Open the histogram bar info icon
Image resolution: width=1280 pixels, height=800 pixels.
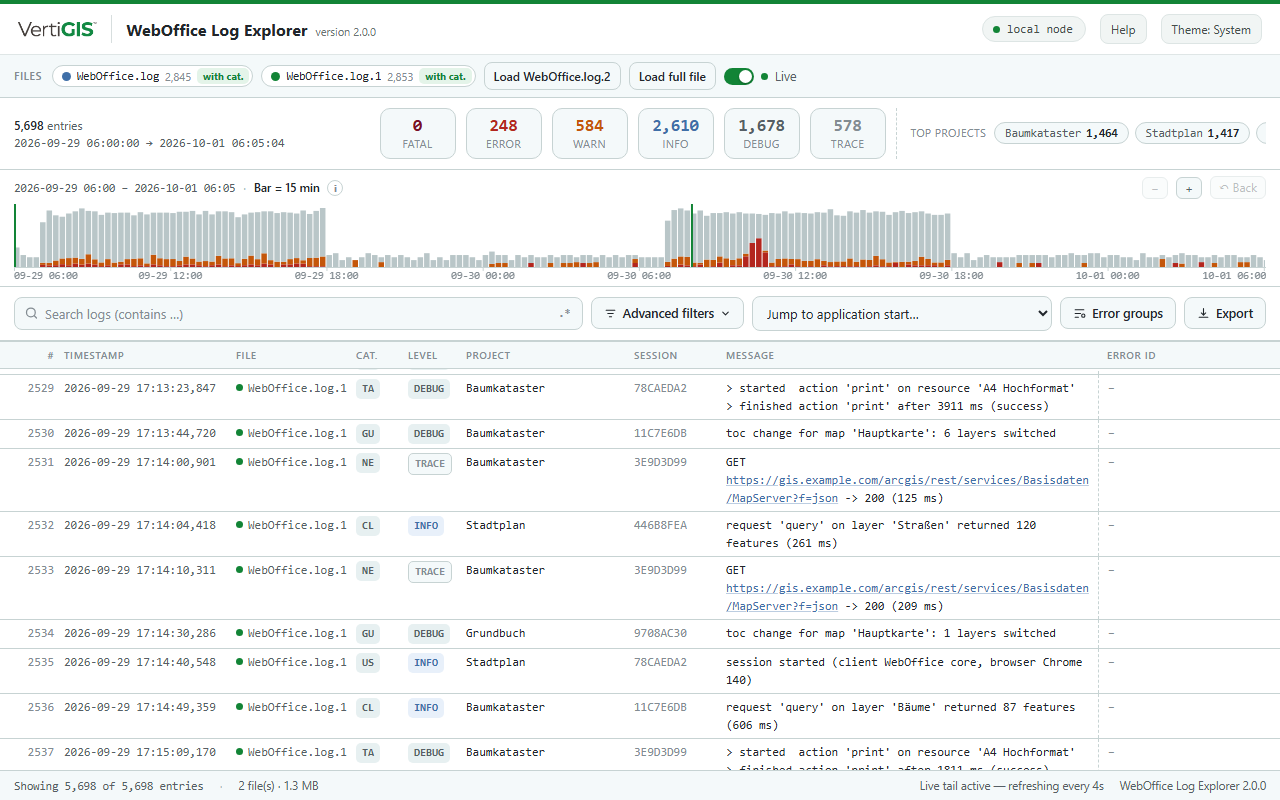click(335, 188)
